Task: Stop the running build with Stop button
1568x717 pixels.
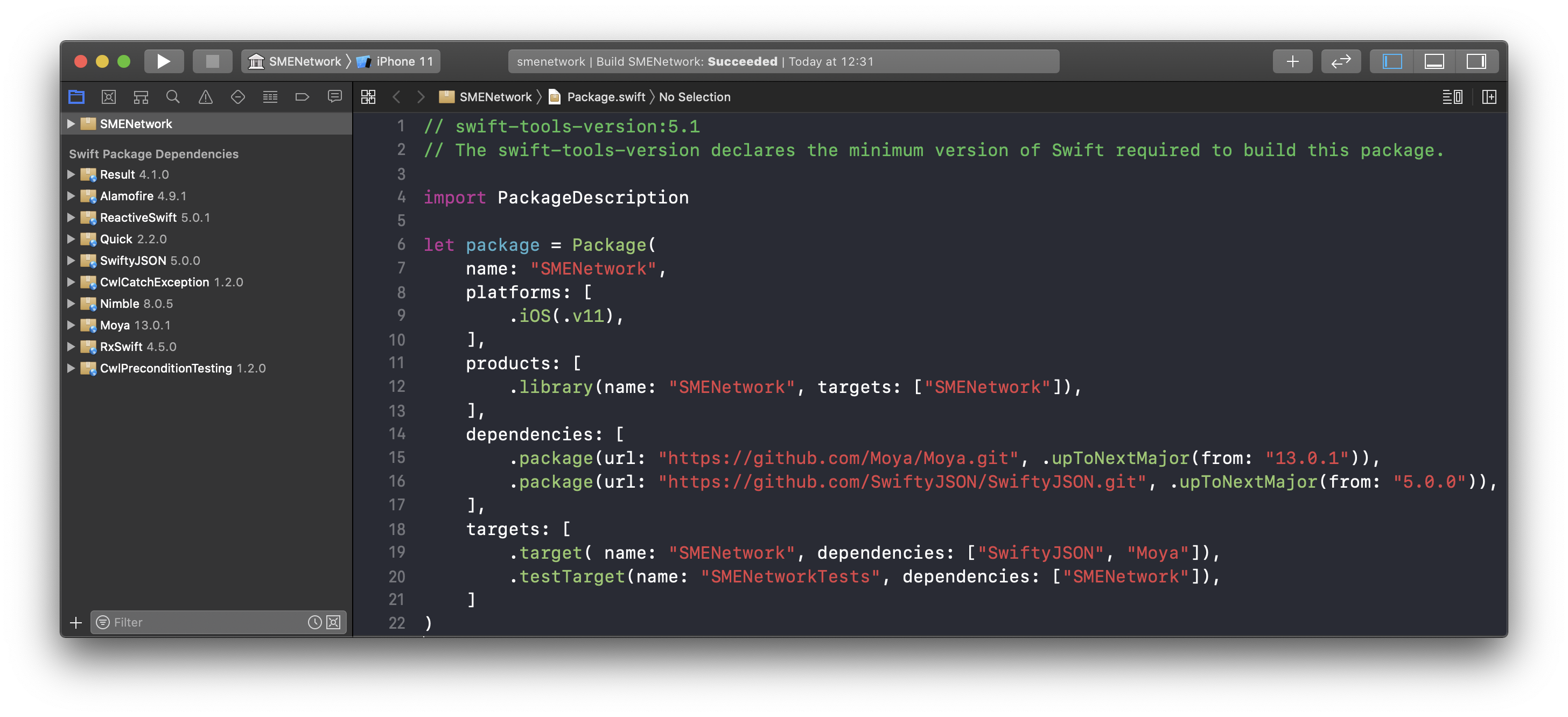Action: 212,61
